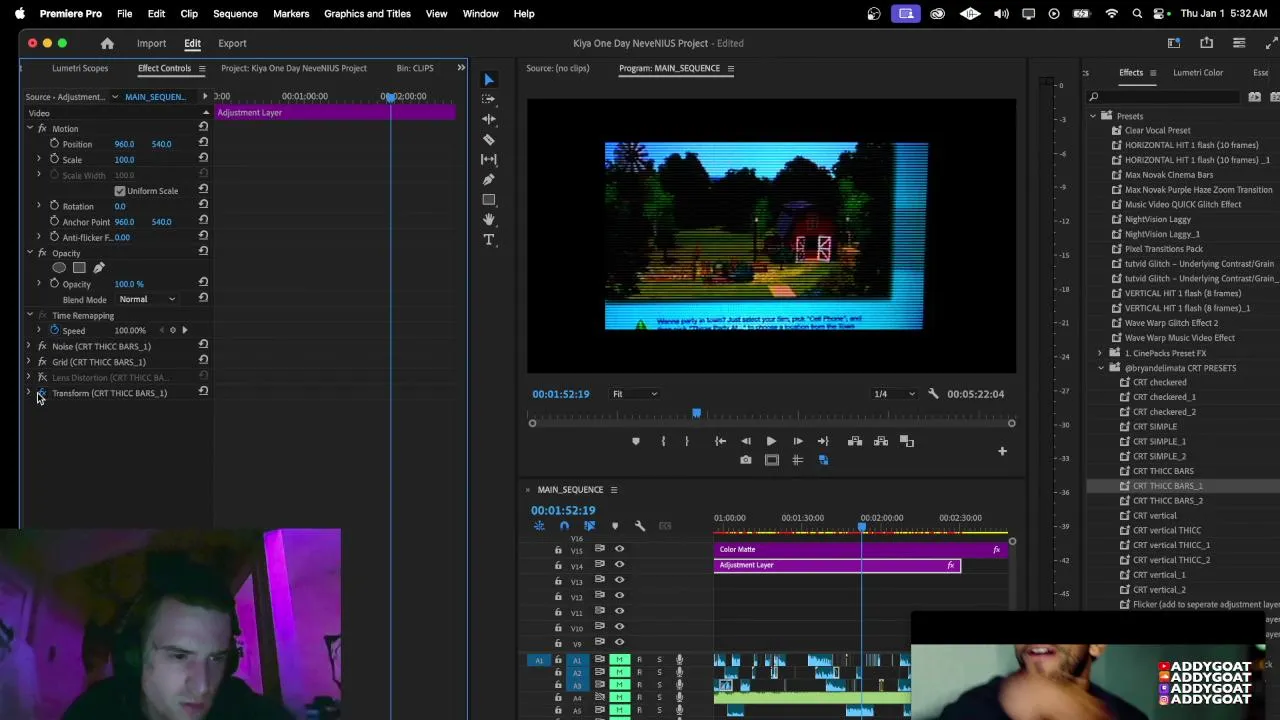The height and width of the screenshot is (720, 1280).
Task: Toggle the lock on track V13
Action: pyautogui.click(x=558, y=581)
